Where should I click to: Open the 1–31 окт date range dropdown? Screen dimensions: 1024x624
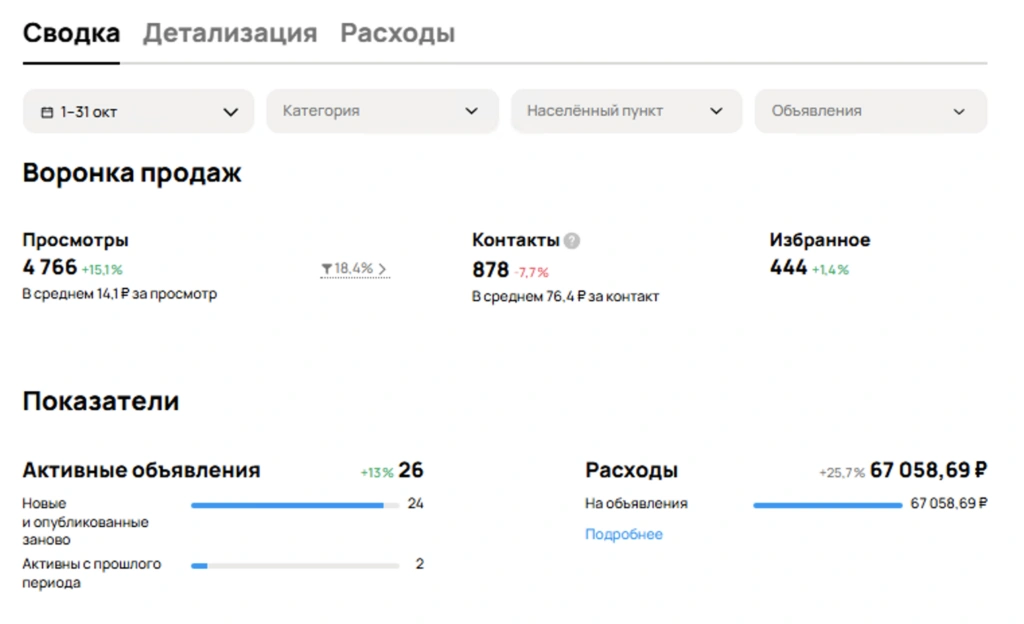pos(138,112)
